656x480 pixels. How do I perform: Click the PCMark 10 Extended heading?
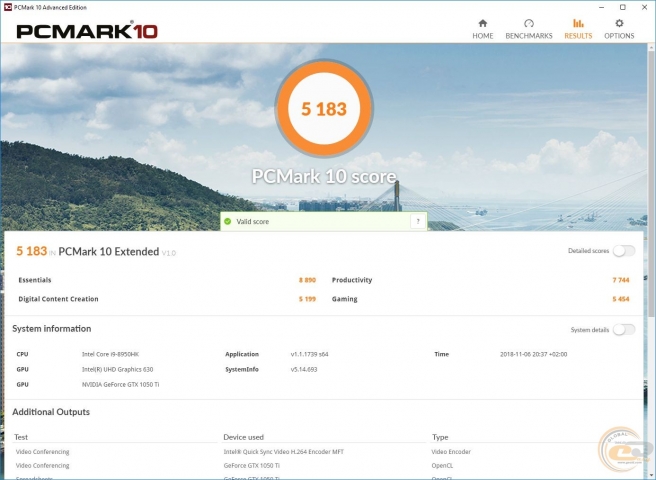pos(108,252)
